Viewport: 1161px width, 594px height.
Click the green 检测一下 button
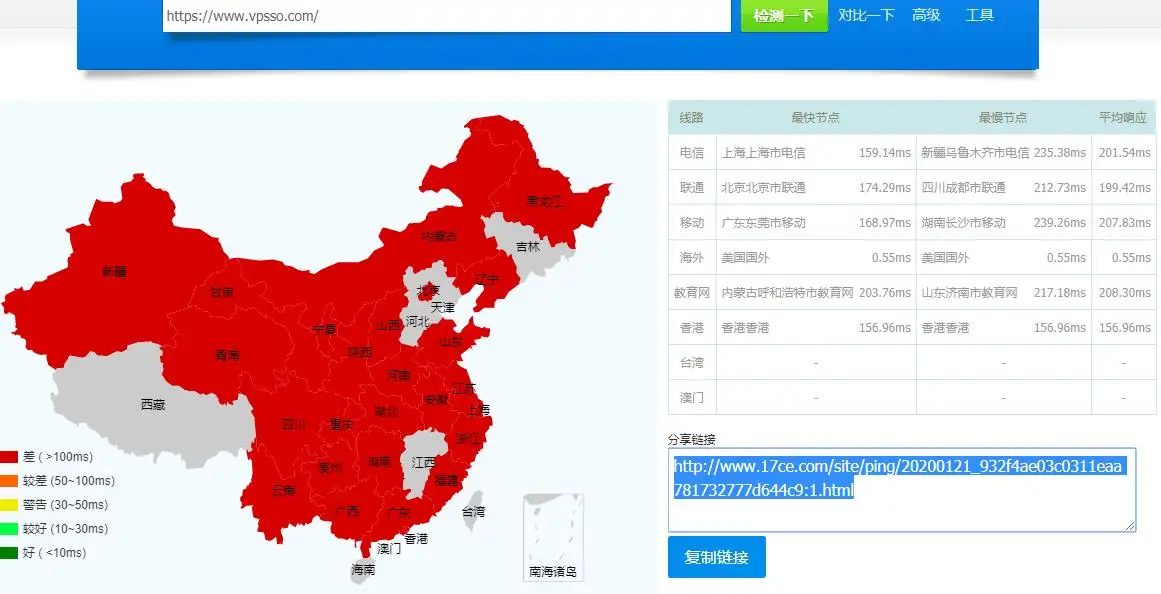tap(784, 16)
